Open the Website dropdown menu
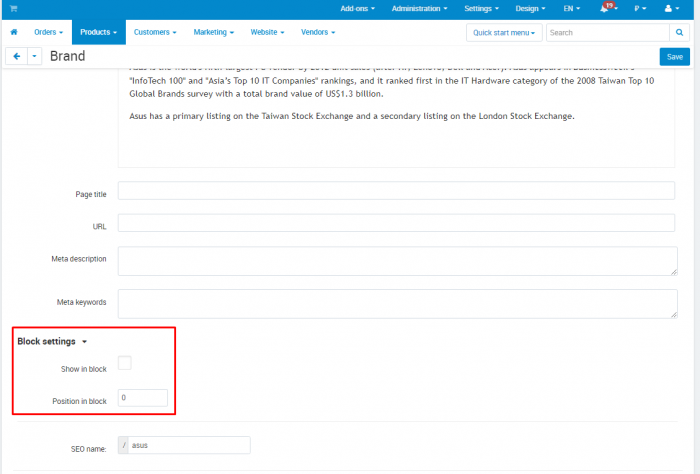The image size is (700, 474). 267,32
